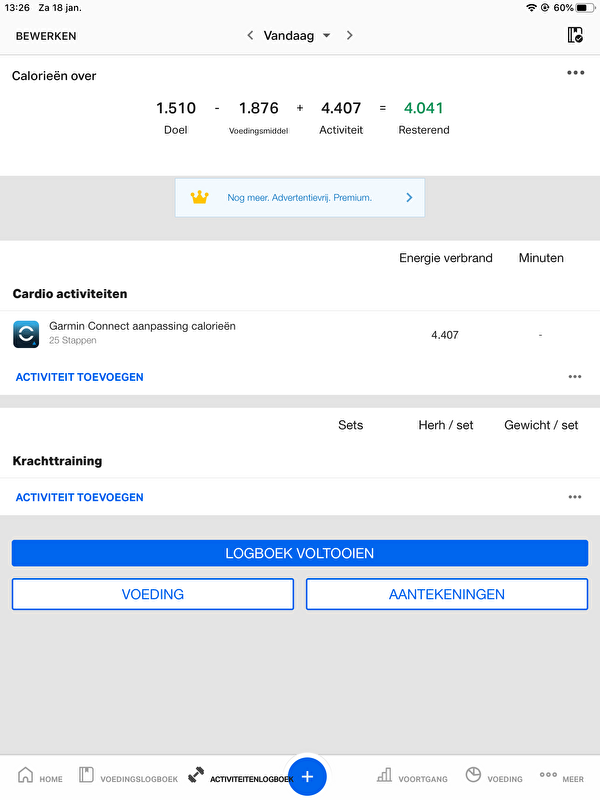This screenshot has height=800, width=600.
Task: Open the Garmin Connect app icon entry
Action: (26, 334)
